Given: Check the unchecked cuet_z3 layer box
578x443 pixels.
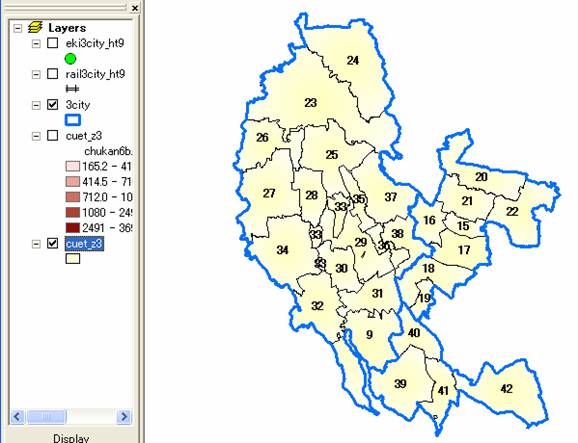Looking at the screenshot, I should click(x=53, y=136).
